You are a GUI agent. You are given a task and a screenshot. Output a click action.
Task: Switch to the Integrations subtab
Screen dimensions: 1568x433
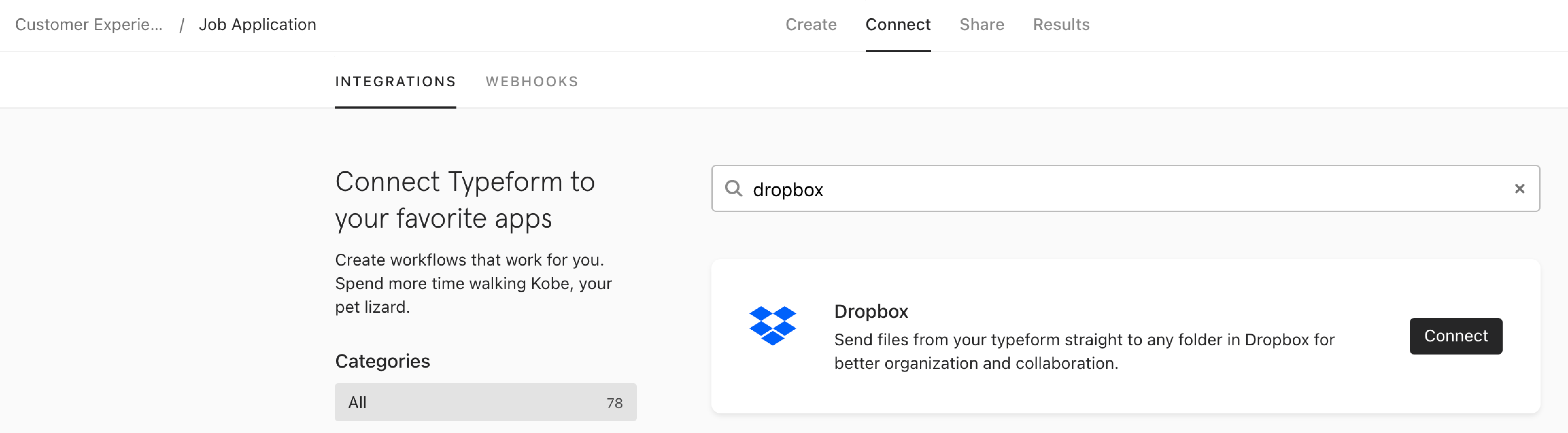pos(395,82)
